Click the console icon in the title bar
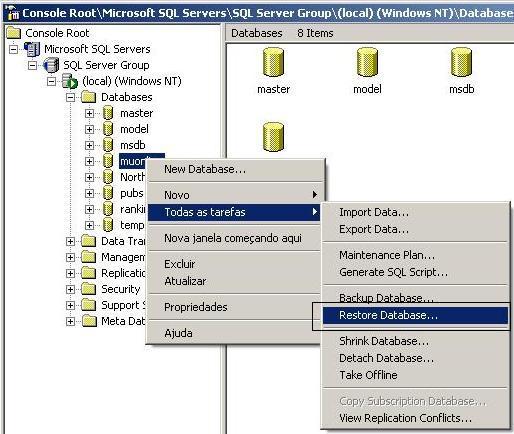 pyautogui.click(x=13, y=13)
